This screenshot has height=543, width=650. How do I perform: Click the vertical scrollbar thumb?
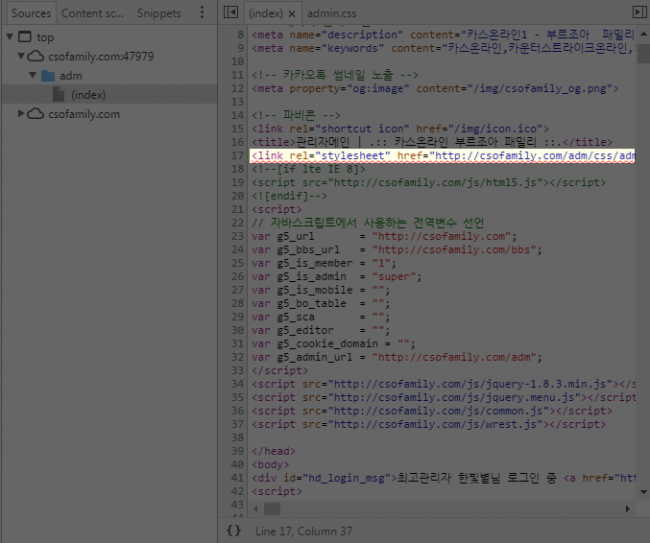[643, 54]
